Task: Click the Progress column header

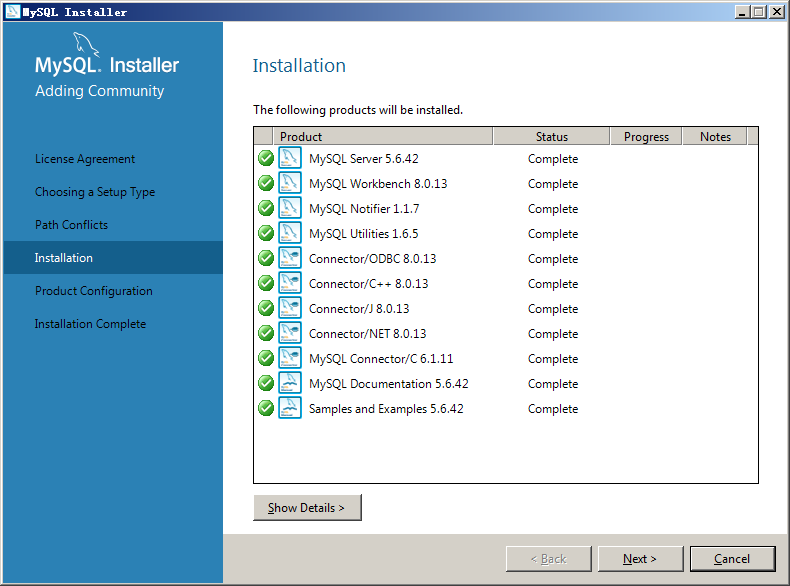Action: coord(646,137)
